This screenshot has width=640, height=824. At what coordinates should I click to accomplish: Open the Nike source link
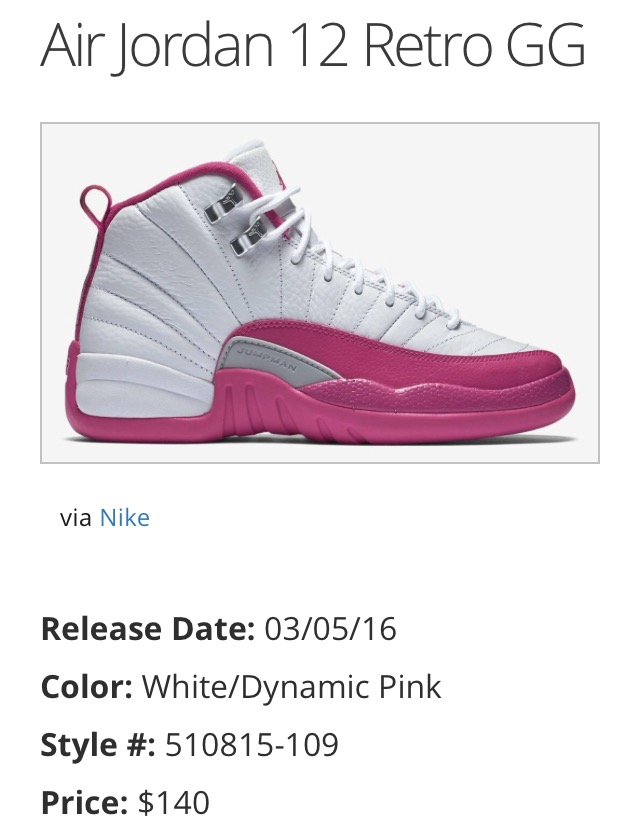[125, 518]
